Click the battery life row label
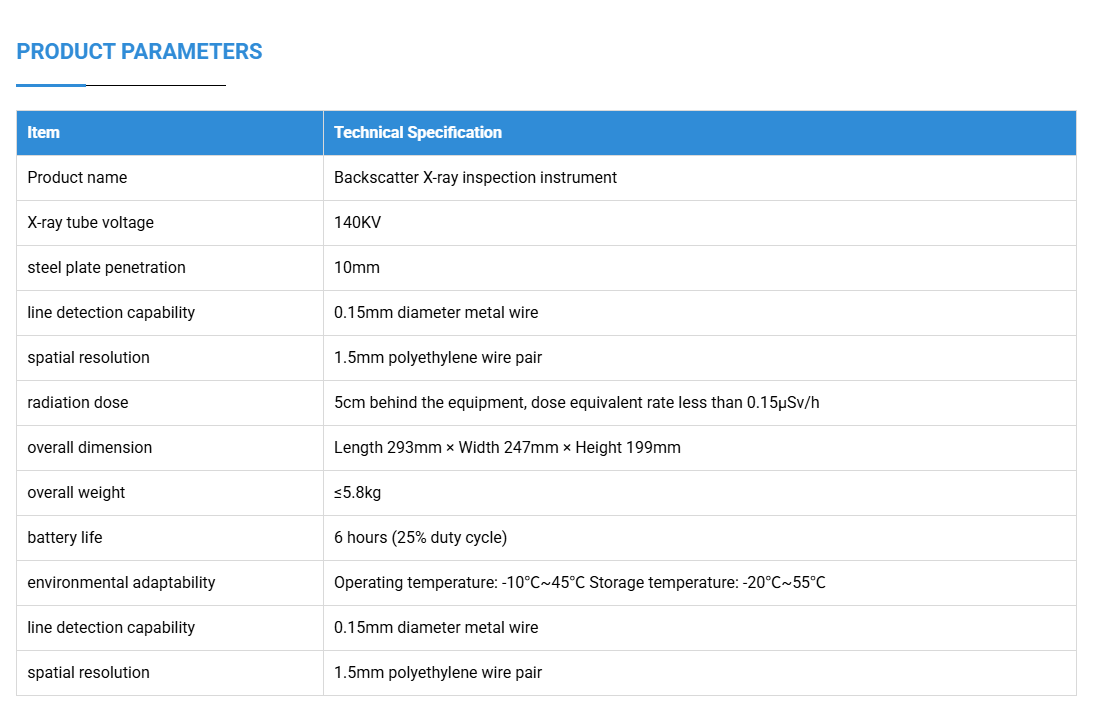This screenshot has height=716, width=1097. click(64, 538)
